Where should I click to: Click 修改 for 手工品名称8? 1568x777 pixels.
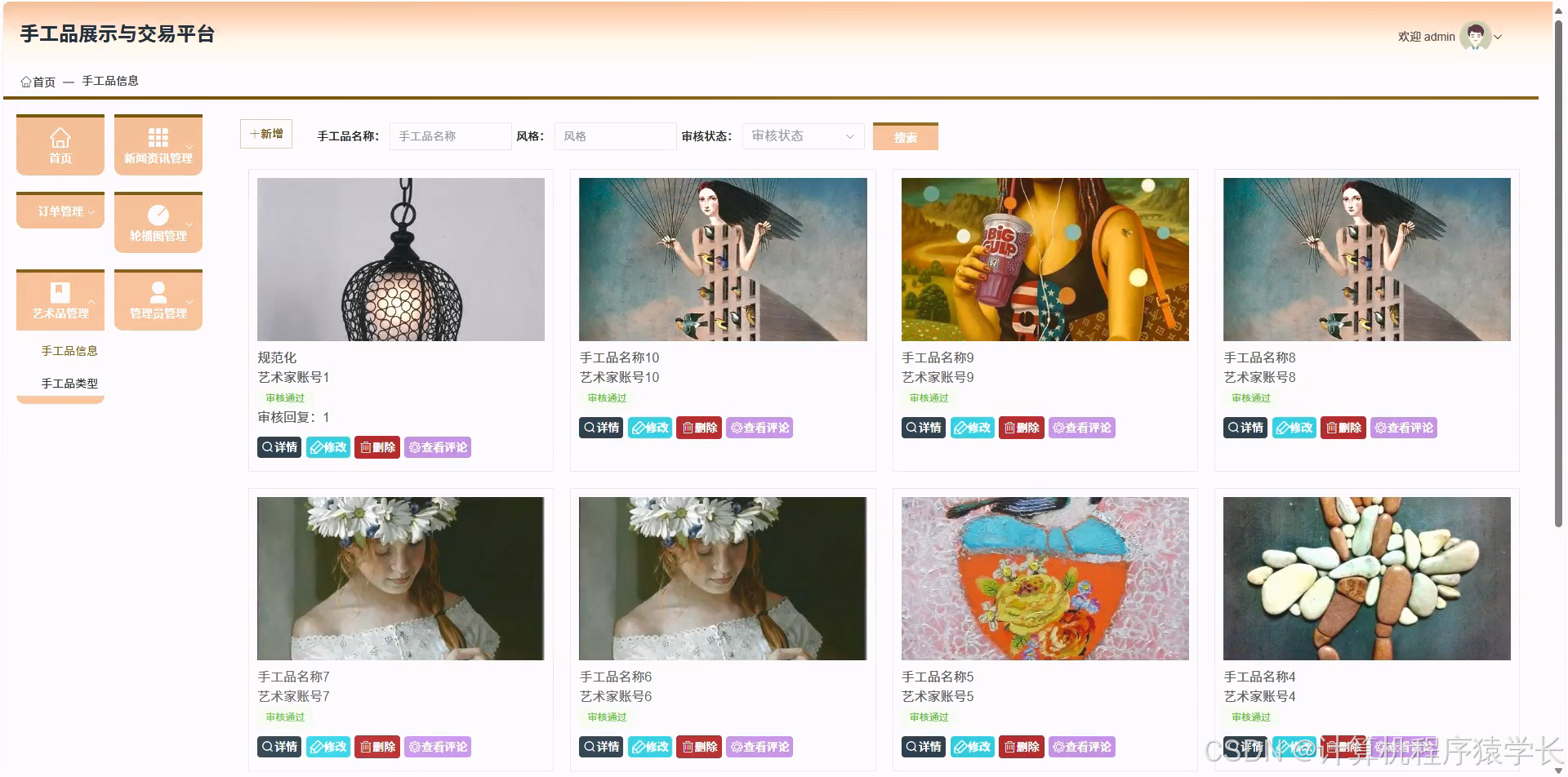(x=1294, y=428)
